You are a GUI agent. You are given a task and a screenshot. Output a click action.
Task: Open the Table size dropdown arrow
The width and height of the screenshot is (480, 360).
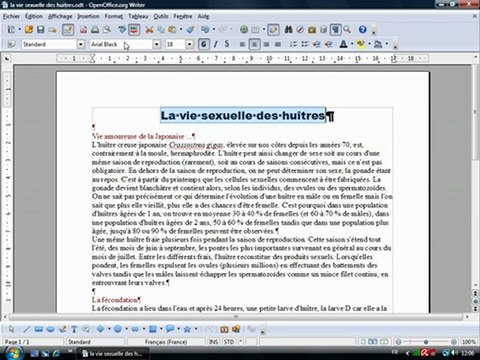pos(264,30)
